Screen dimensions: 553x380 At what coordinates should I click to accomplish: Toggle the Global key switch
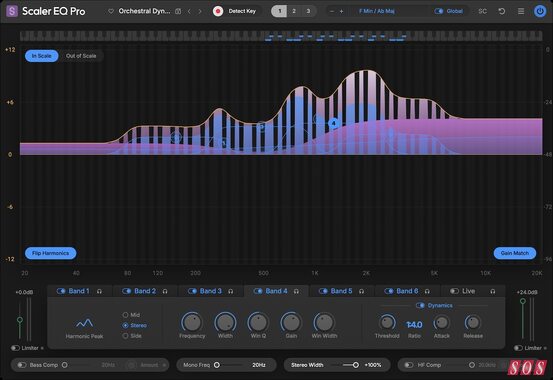point(439,11)
